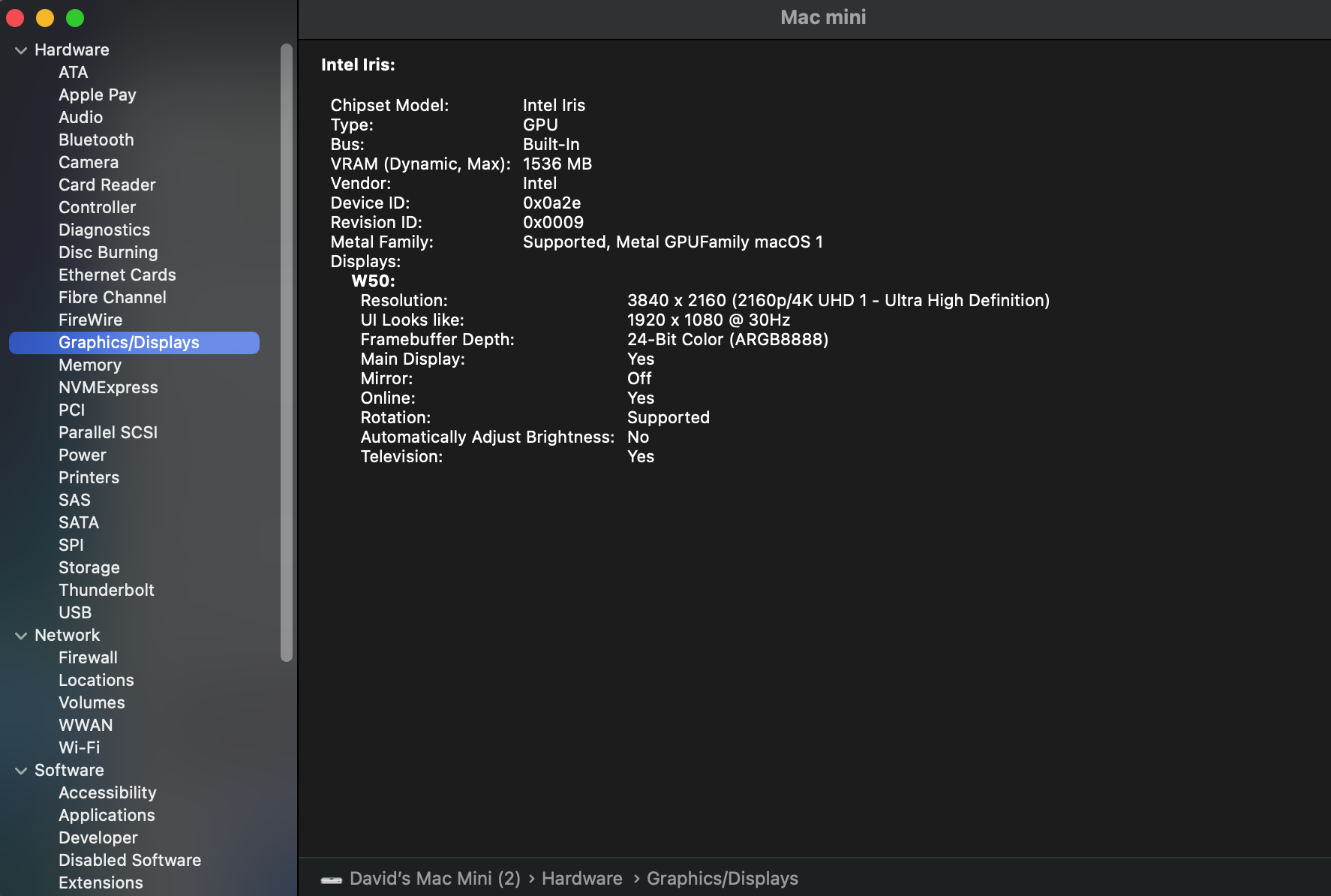Viewport: 1331px width, 896px height.
Task: Collapse the Software section chevron
Action: click(21, 771)
